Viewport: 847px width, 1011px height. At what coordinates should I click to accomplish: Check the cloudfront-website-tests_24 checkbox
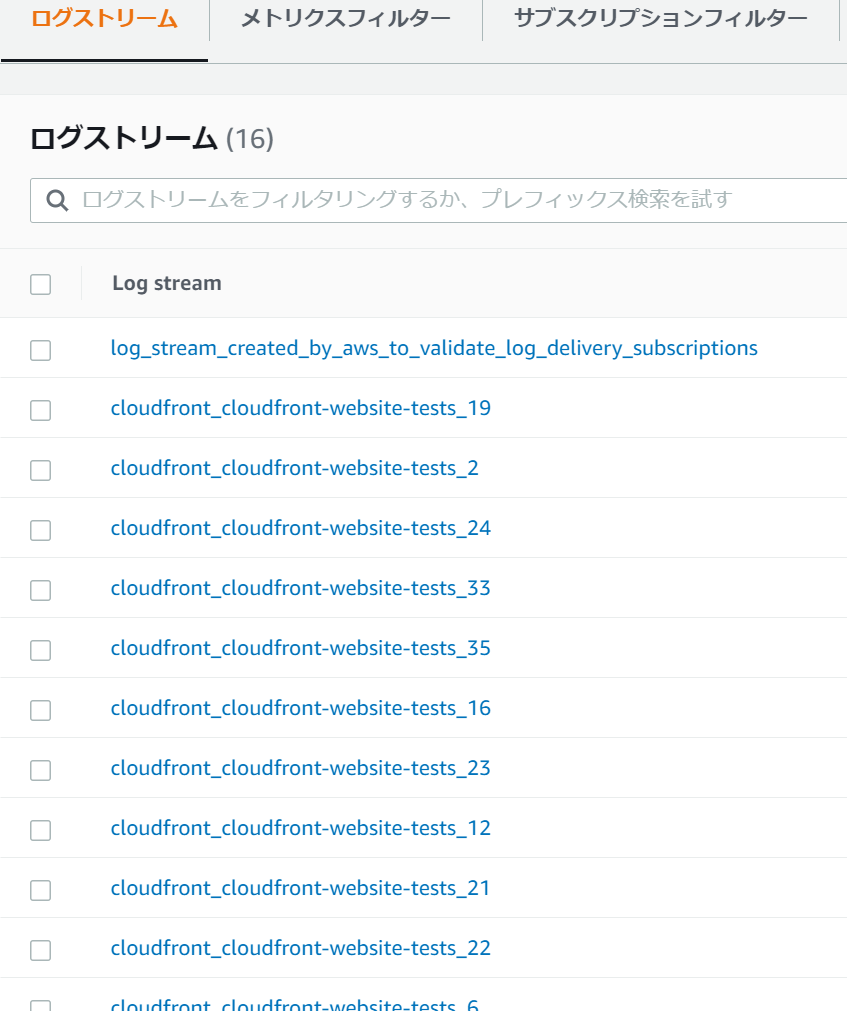(x=40, y=529)
